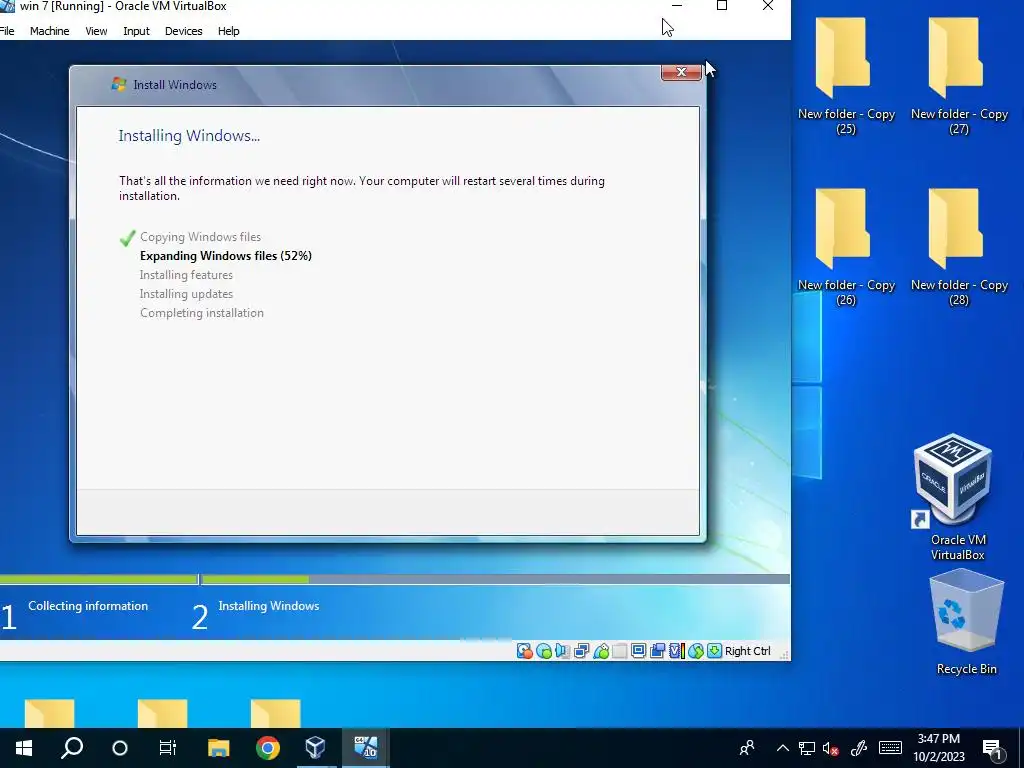
Task: Select the Oracle VM VirtualBox desktop shortcut
Action: pyautogui.click(x=955, y=496)
